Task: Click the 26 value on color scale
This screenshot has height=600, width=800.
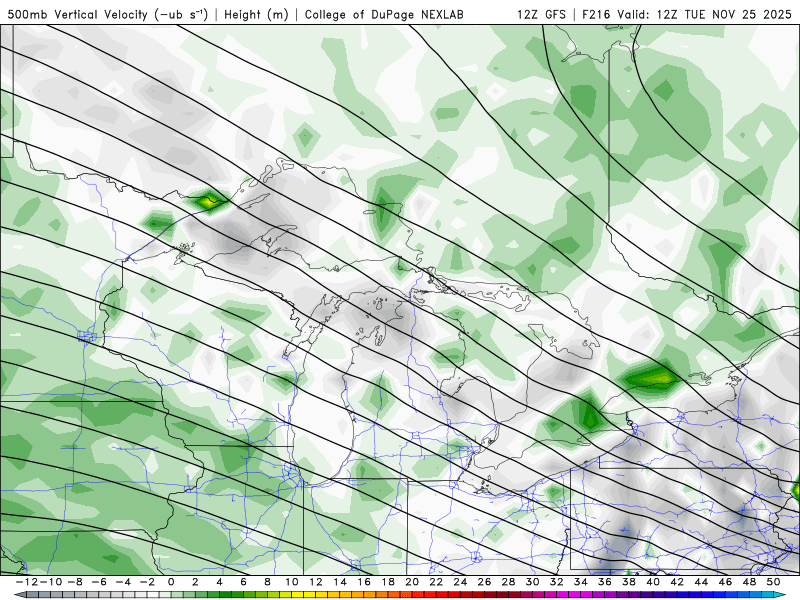Action: 484,582
